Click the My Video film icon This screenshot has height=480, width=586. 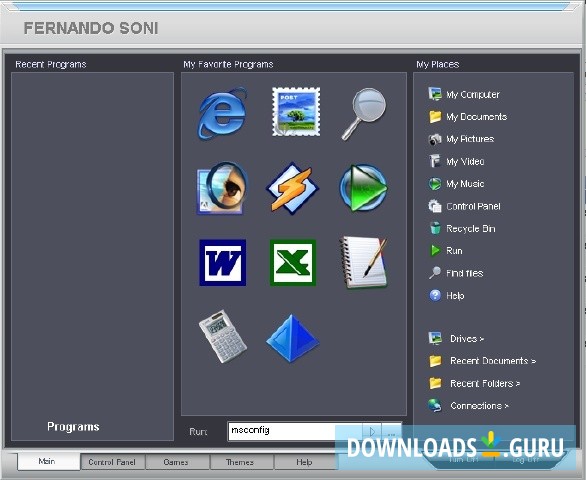click(435, 161)
